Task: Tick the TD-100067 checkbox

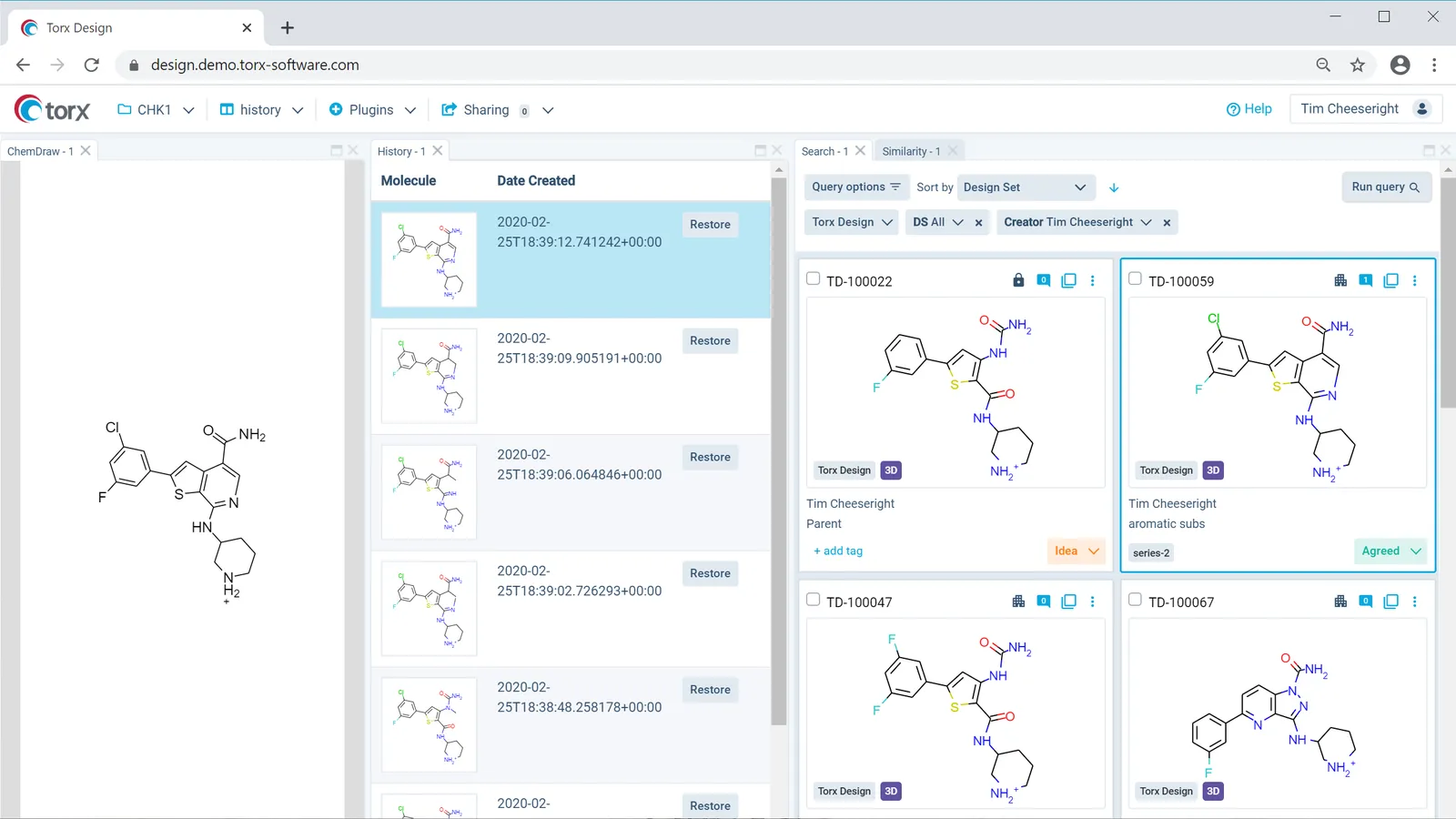Action: 1135,600
